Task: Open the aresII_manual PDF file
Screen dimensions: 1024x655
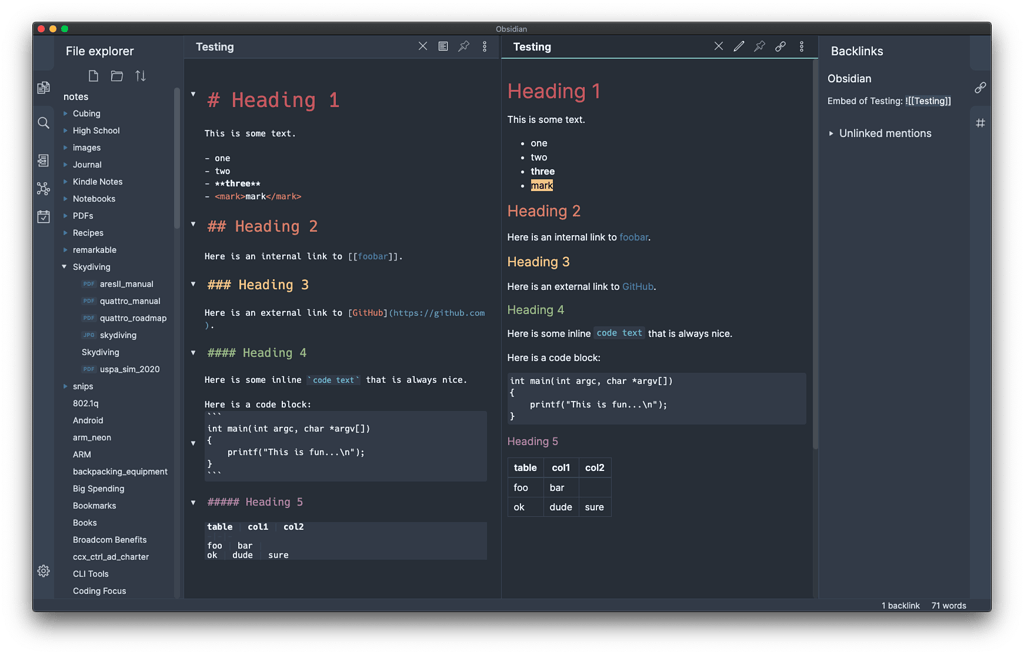Action: point(126,284)
